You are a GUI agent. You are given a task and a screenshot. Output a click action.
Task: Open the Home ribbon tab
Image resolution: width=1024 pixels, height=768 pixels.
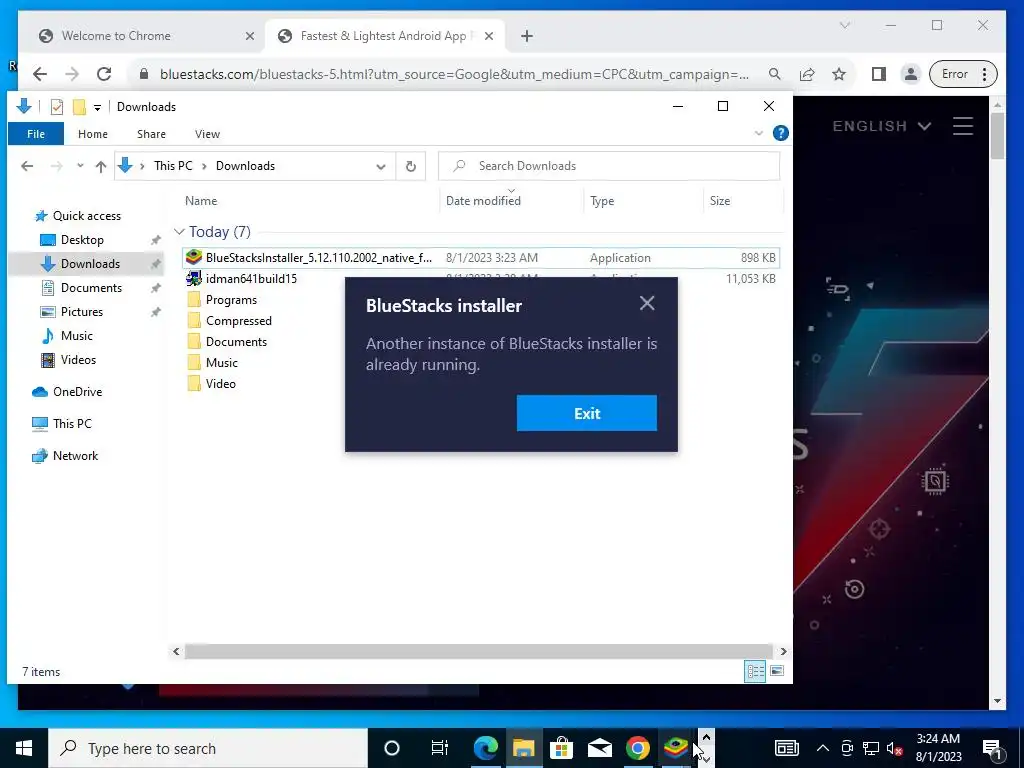pos(93,134)
